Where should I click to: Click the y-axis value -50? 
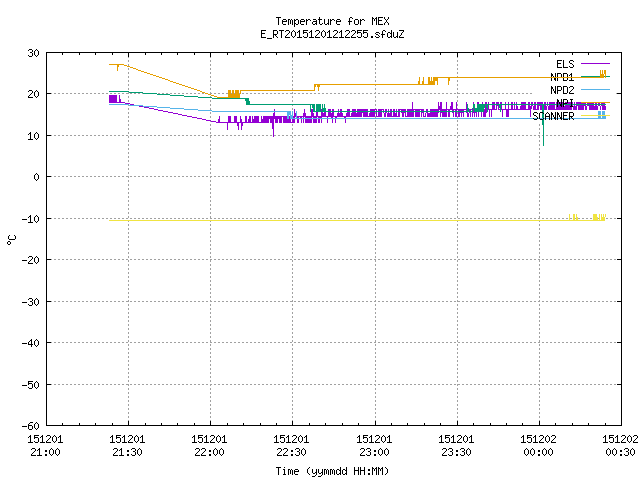pos(31,385)
